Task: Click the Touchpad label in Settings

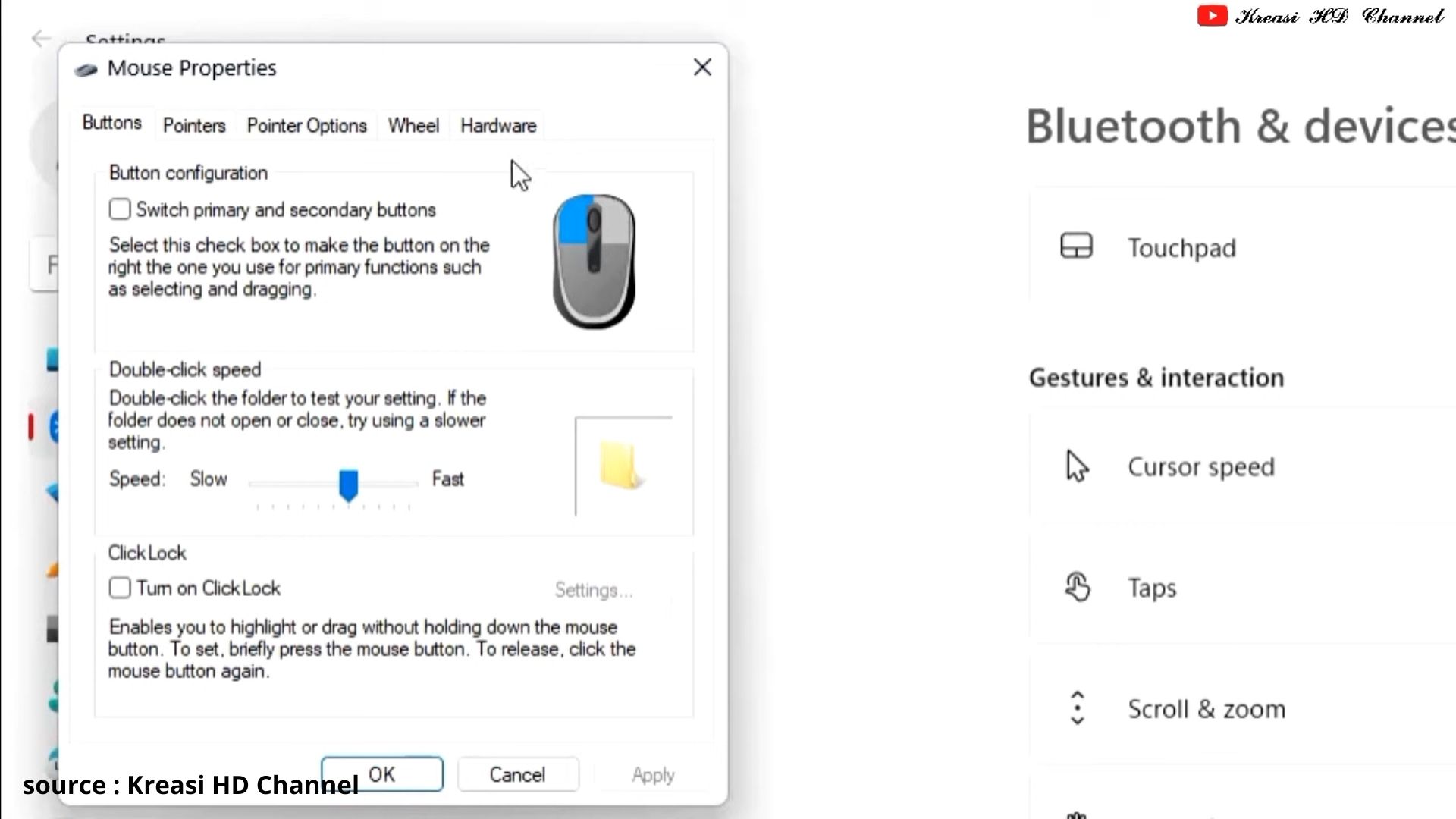Action: [1181, 248]
